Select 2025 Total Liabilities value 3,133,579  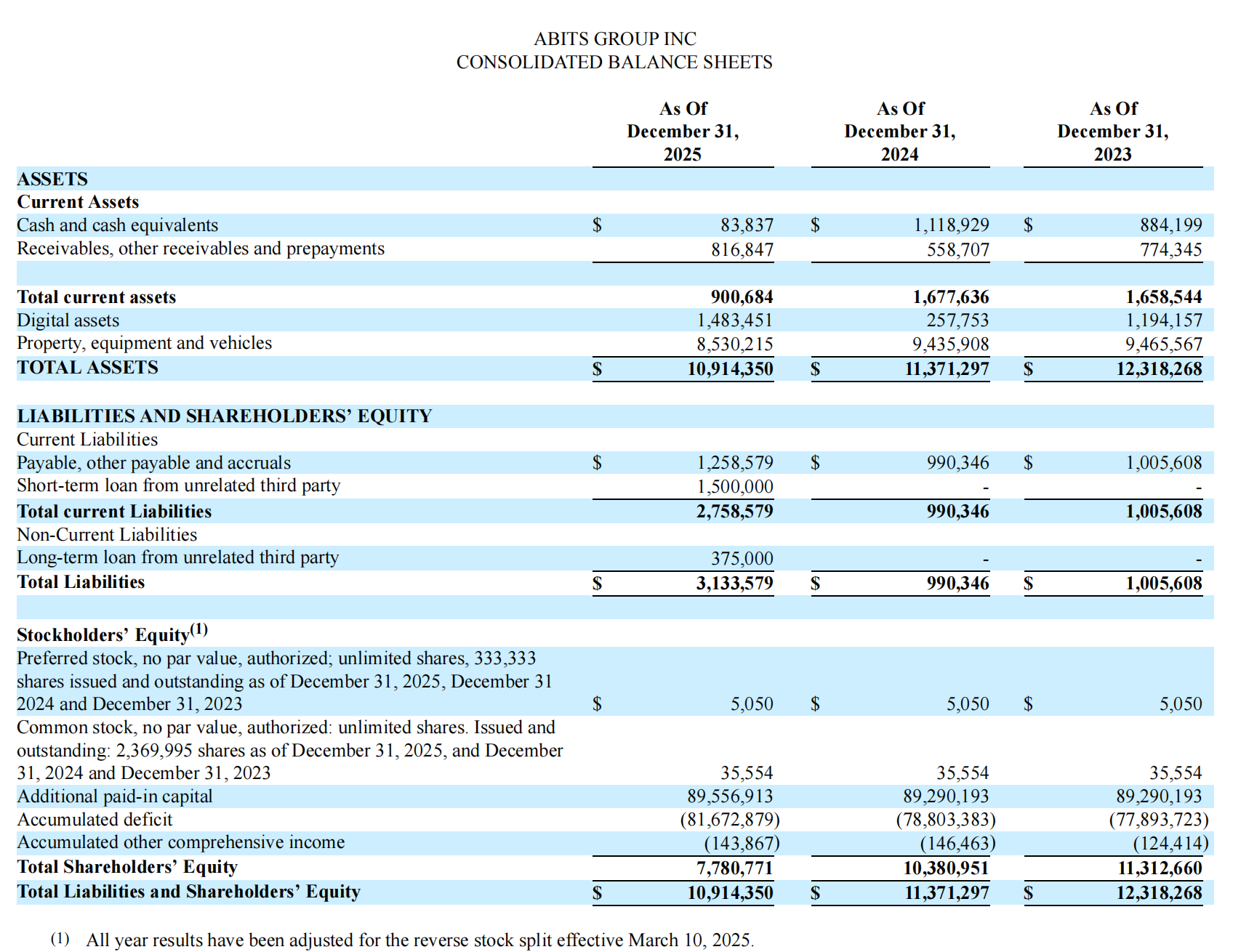(734, 584)
